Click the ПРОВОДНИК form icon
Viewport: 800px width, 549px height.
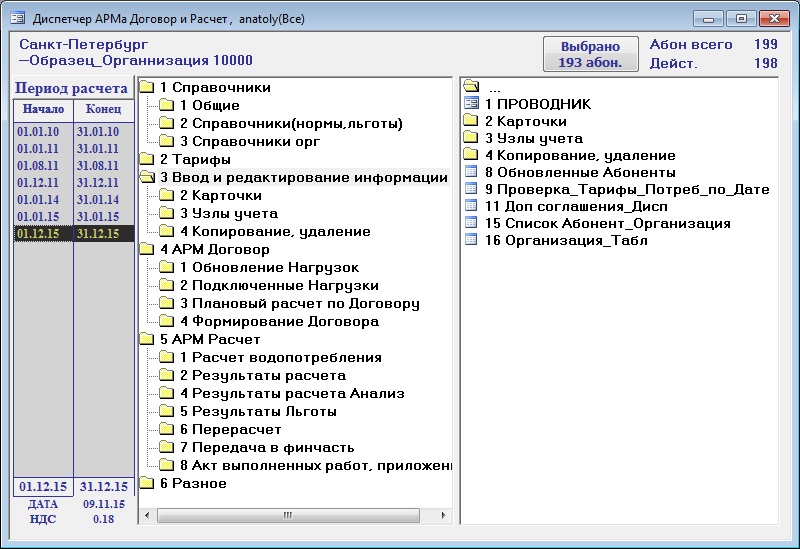tap(472, 104)
